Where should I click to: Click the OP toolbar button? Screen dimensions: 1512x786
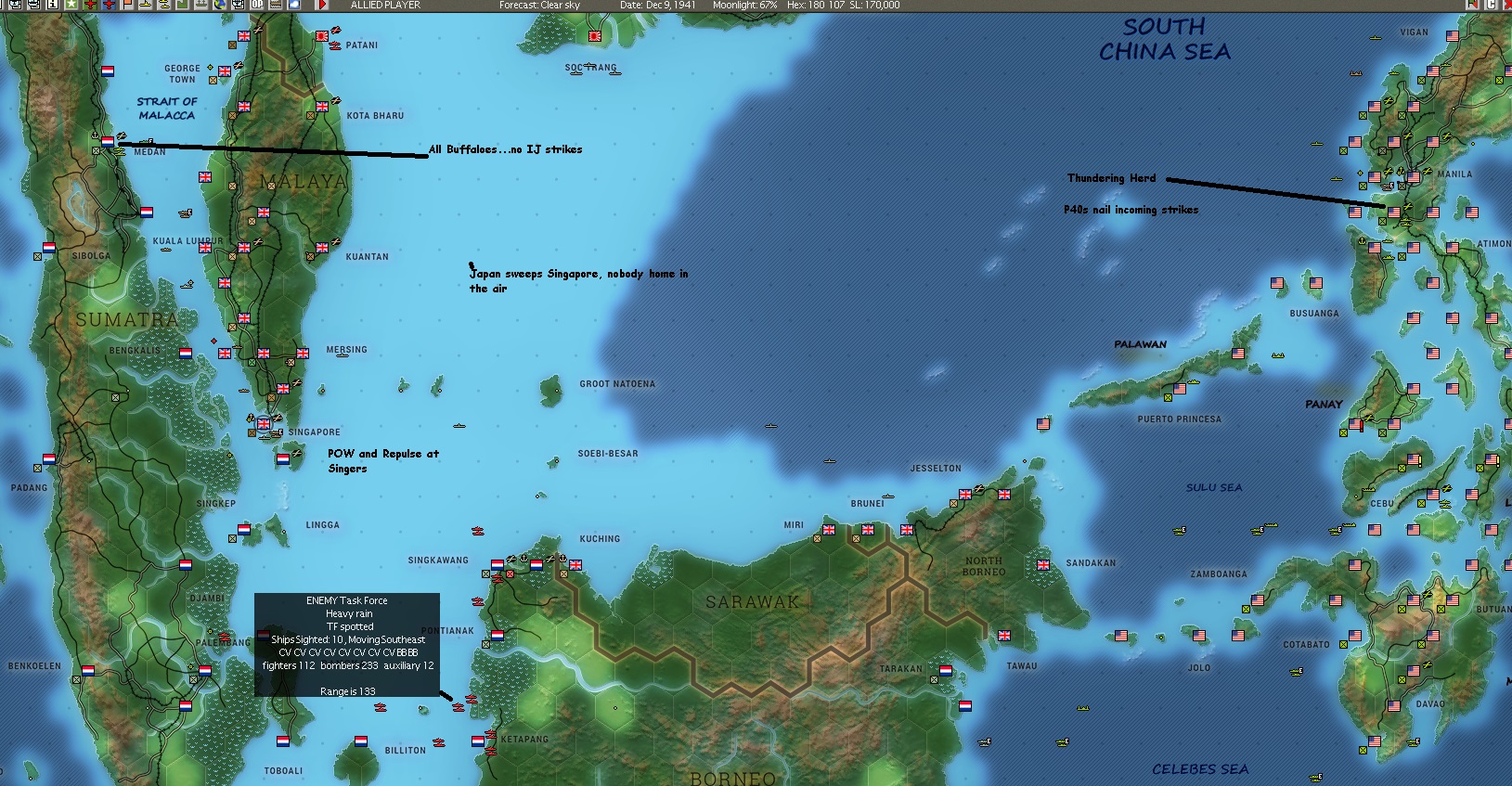(x=257, y=5)
